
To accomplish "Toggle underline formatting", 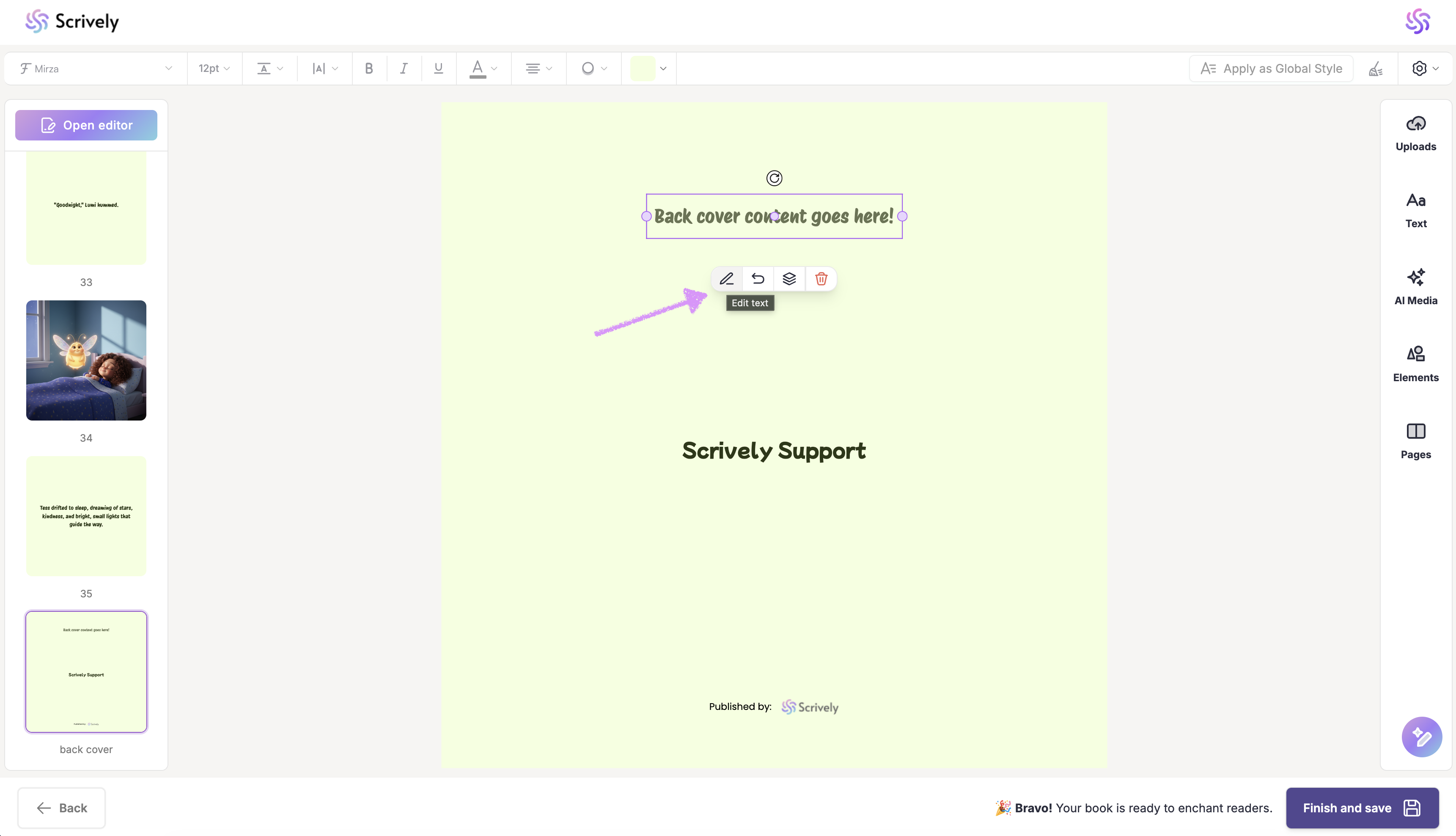I will point(439,69).
